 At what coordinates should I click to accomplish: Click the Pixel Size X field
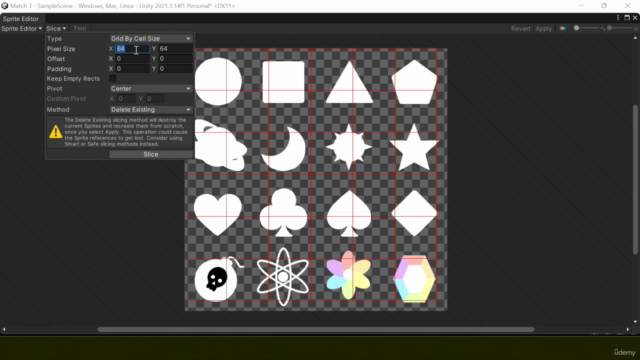[132, 49]
